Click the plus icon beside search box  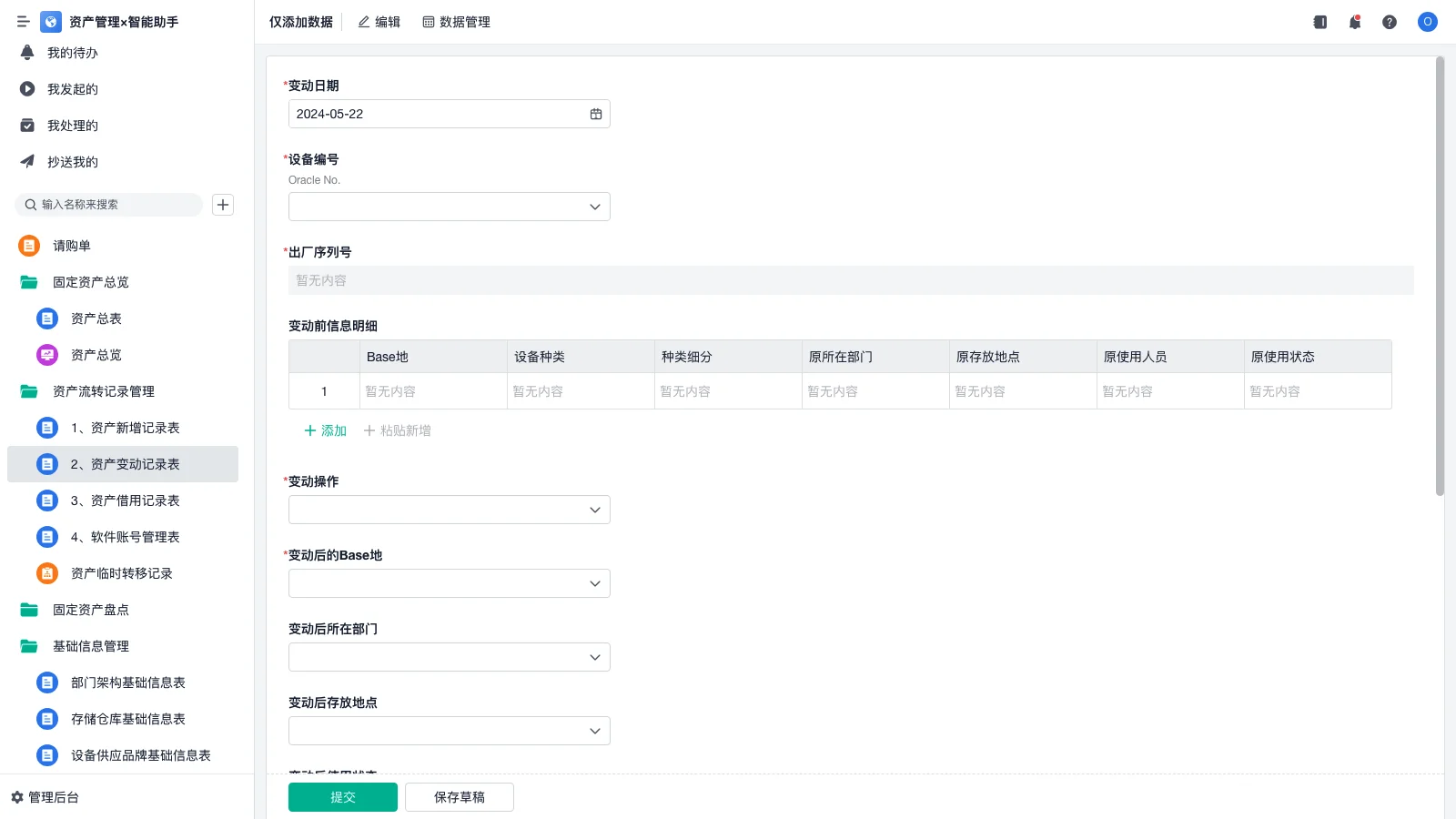(x=223, y=205)
